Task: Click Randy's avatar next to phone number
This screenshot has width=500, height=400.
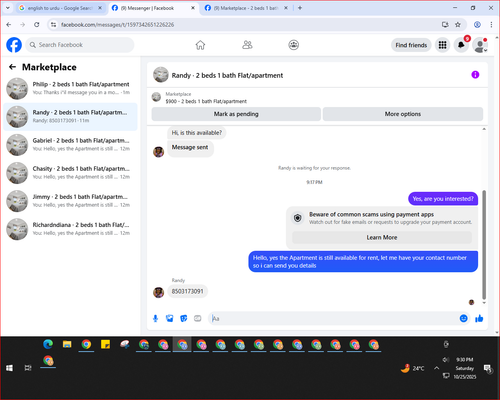Action: click(x=158, y=292)
